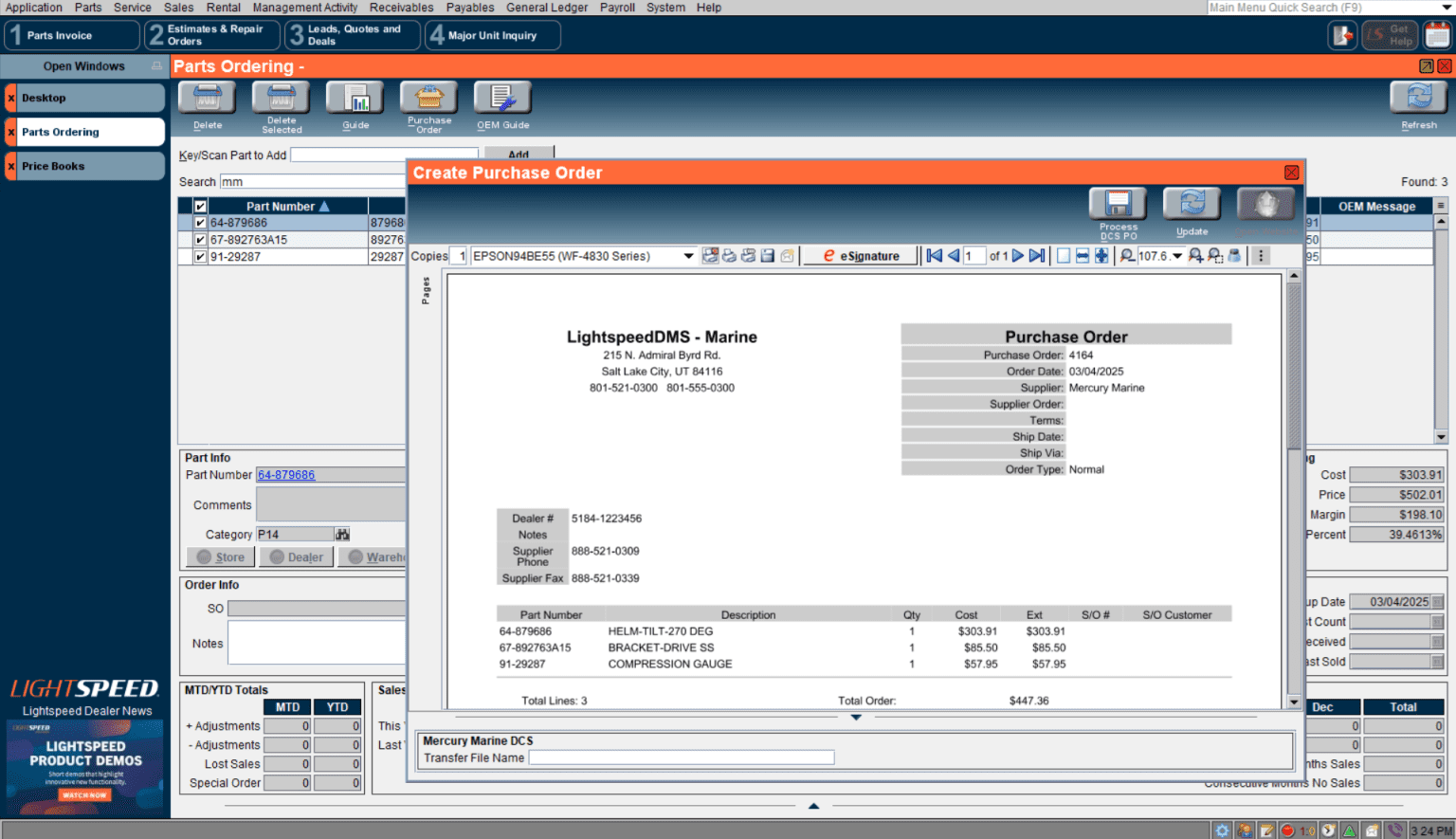The height and width of the screenshot is (839, 1456).
Task: Open the Guide report icon
Action: point(355,99)
